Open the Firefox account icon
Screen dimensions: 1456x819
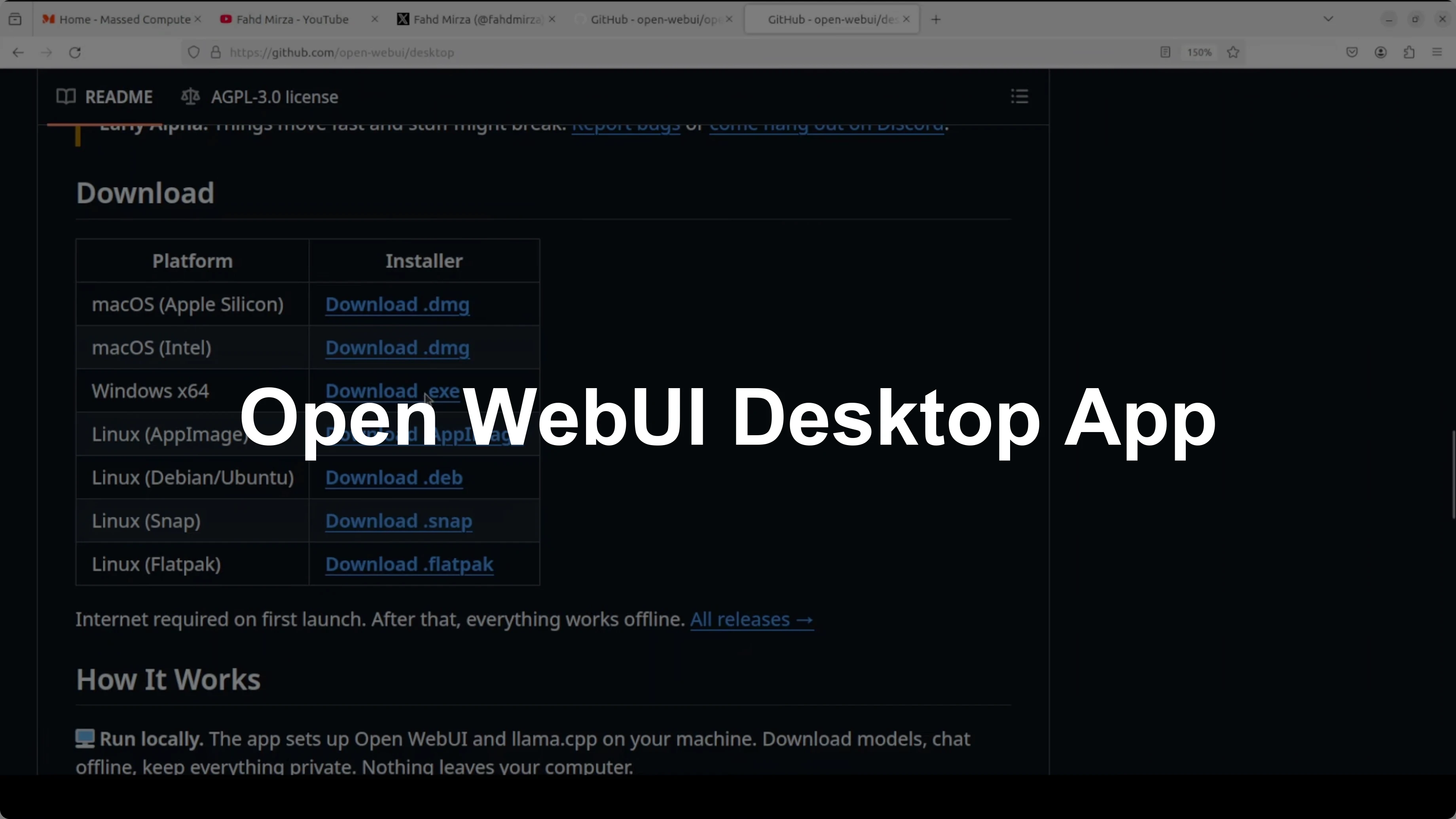(1381, 52)
